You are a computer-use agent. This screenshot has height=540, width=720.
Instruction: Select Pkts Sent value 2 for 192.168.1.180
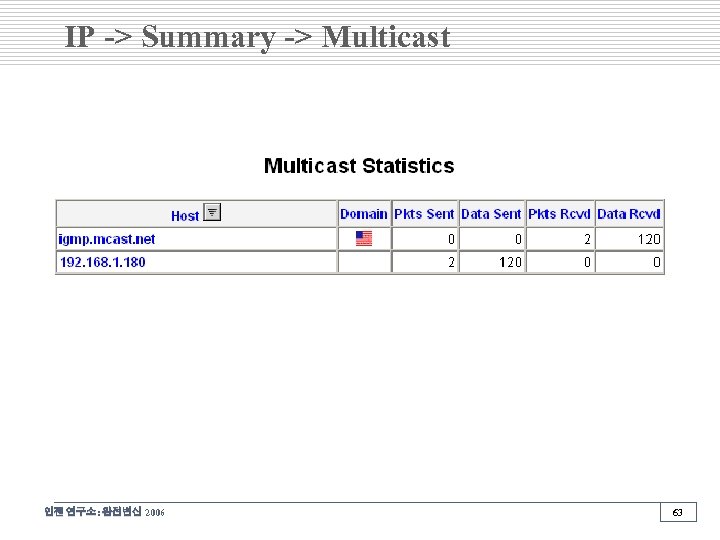[x=451, y=262]
